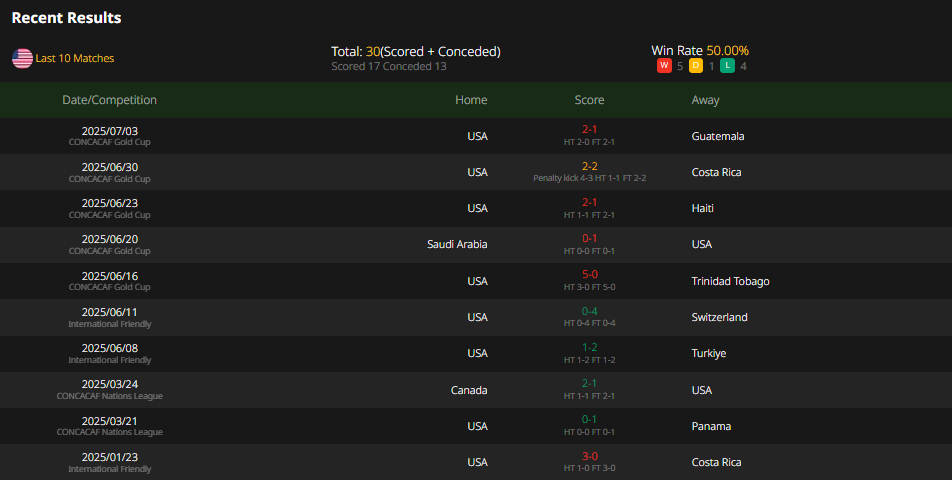The width and height of the screenshot is (952, 480).
Task: Click the green L losses badge
Action: pyautogui.click(x=727, y=66)
